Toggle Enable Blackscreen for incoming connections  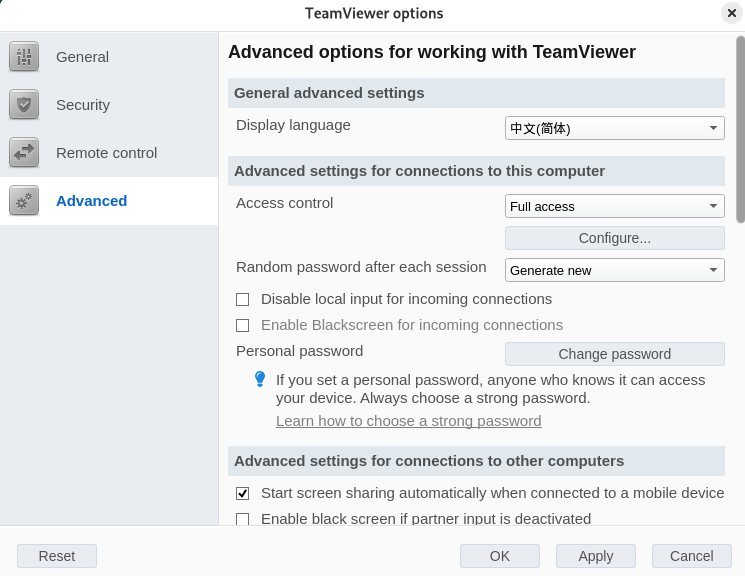click(x=242, y=325)
